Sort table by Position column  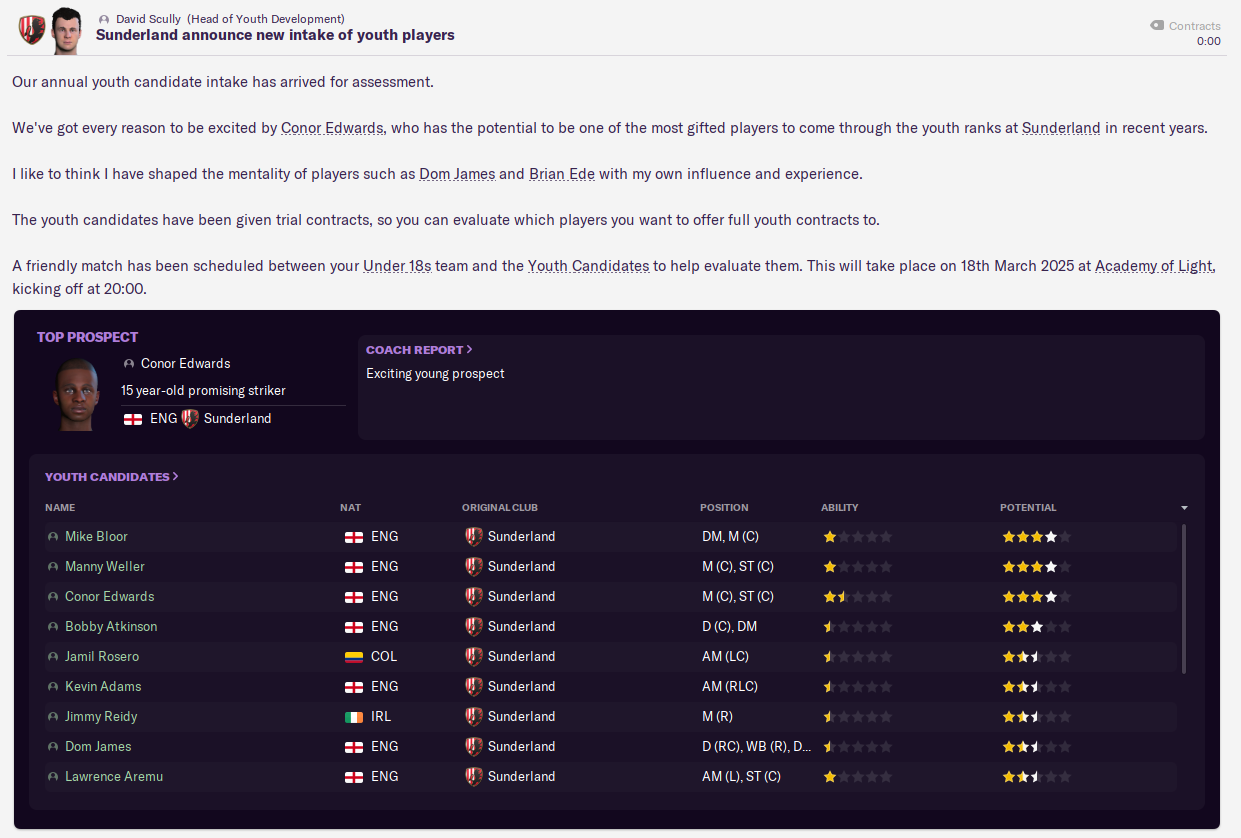click(x=724, y=508)
